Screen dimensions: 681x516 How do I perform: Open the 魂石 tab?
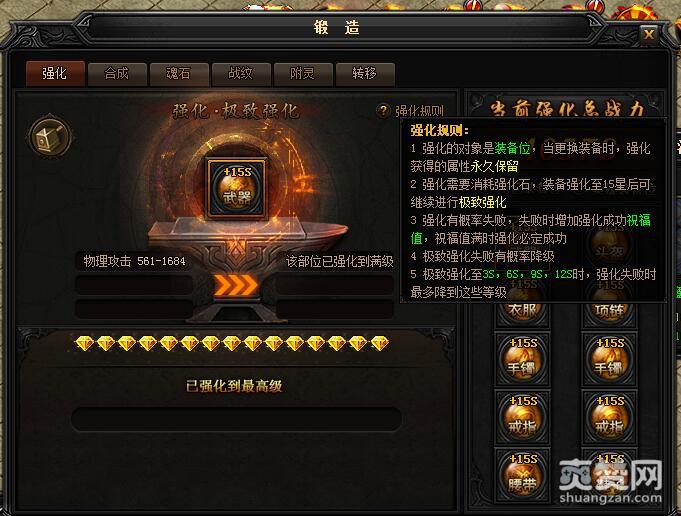(x=179, y=73)
